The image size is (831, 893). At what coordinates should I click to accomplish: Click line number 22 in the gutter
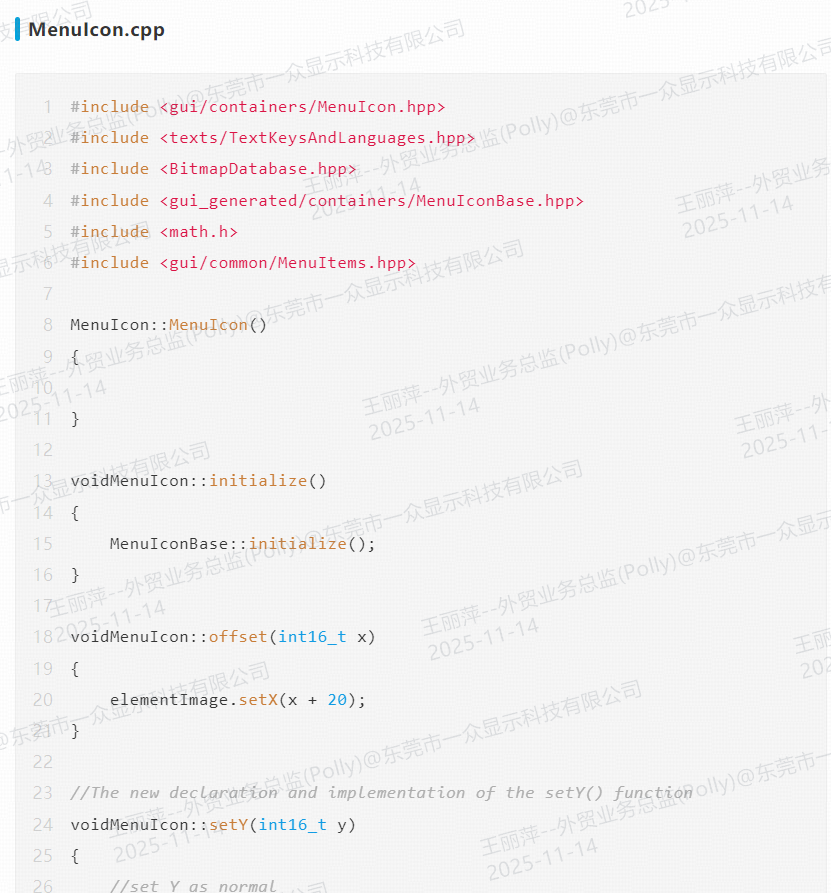coord(42,762)
